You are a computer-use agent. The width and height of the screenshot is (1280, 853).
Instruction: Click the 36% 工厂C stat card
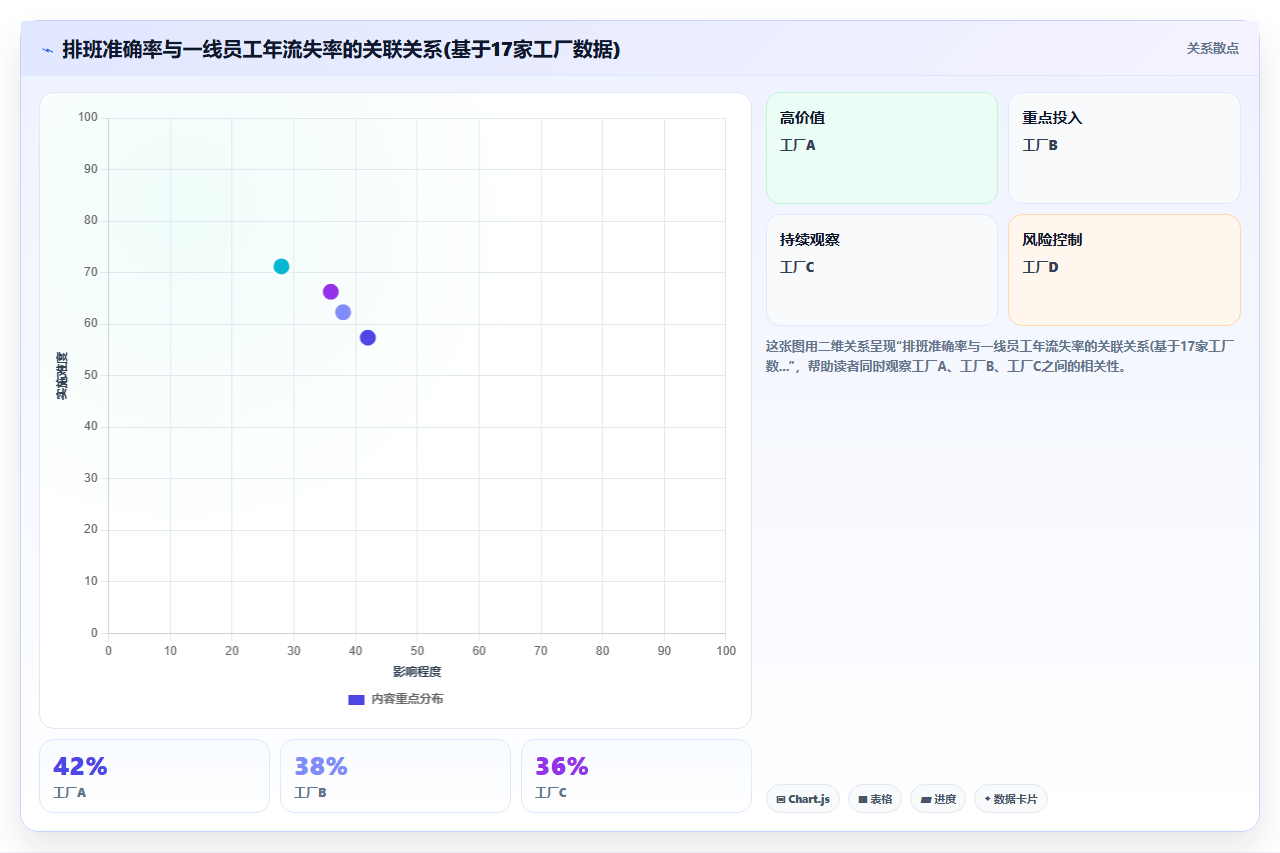pos(636,776)
